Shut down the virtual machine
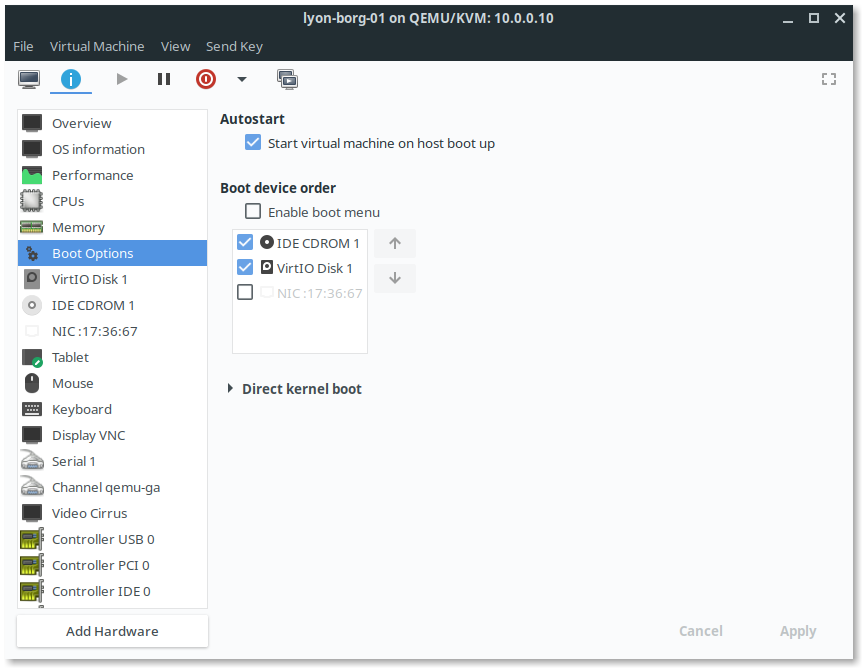This screenshot has width=862, height=668. pyautogui.click(x=205, y=79)
